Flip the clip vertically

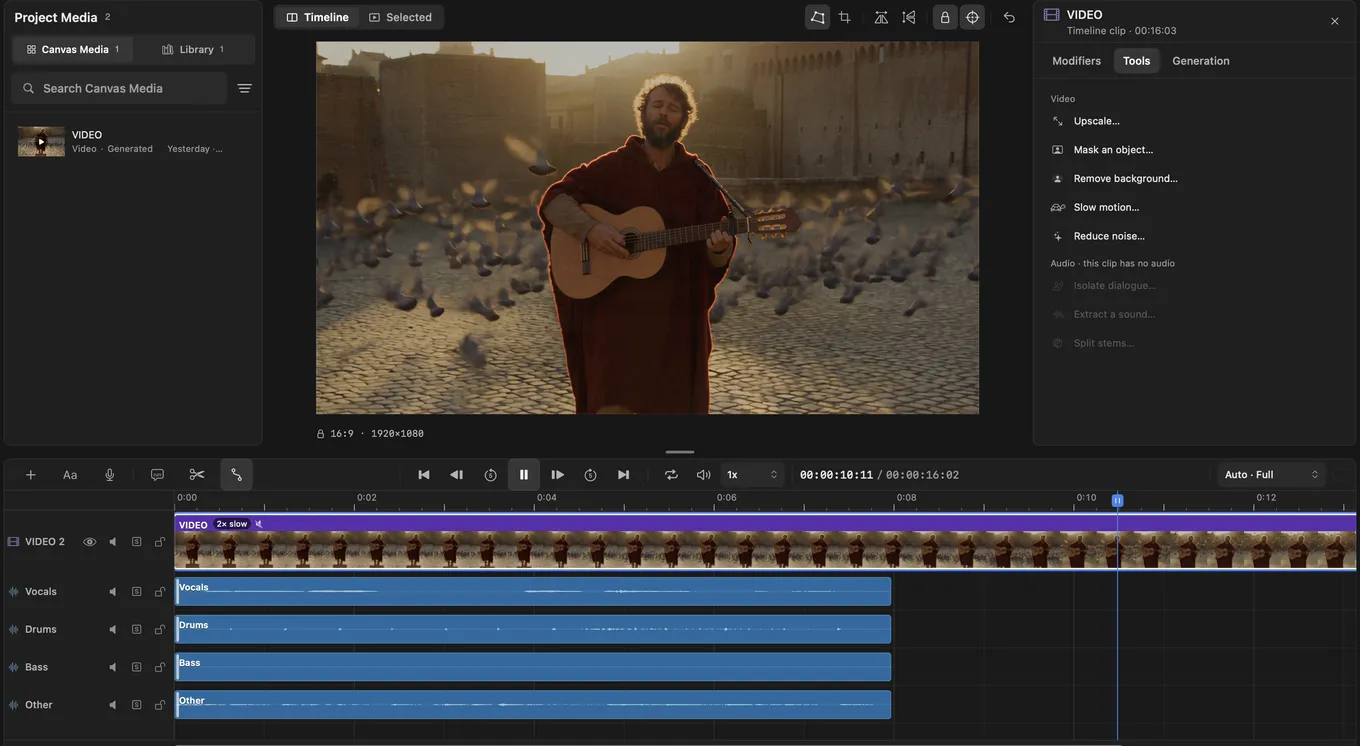(x=909, y=17)
